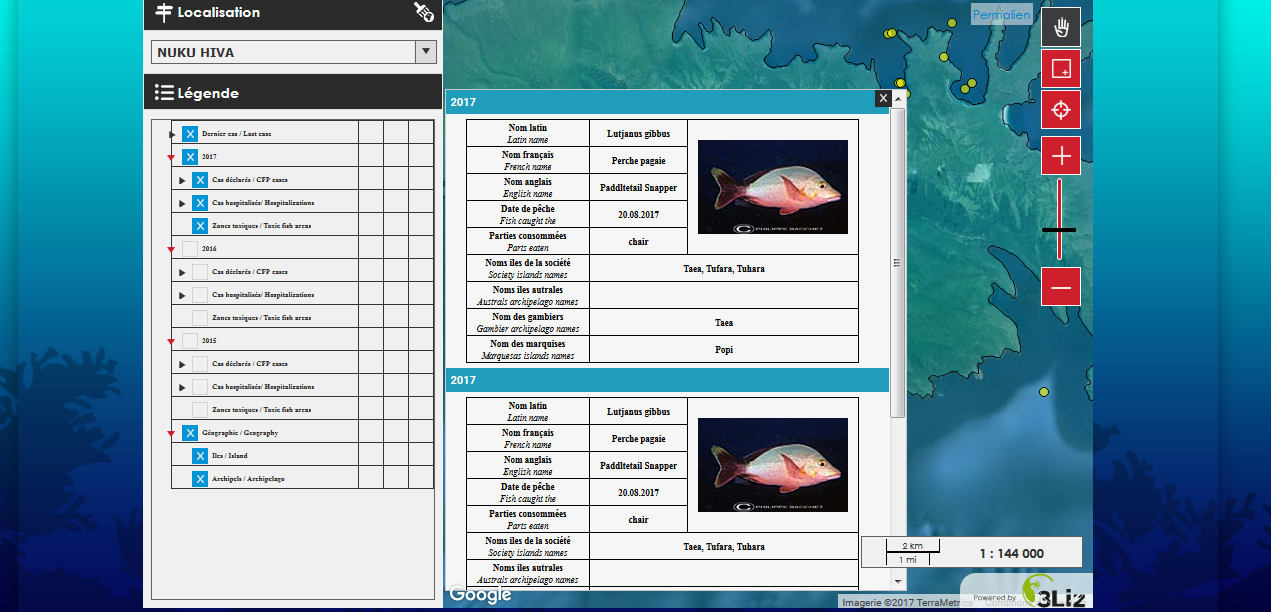Collapse the Géographie / Geography group
The image size is (1271, 612).
172,434
